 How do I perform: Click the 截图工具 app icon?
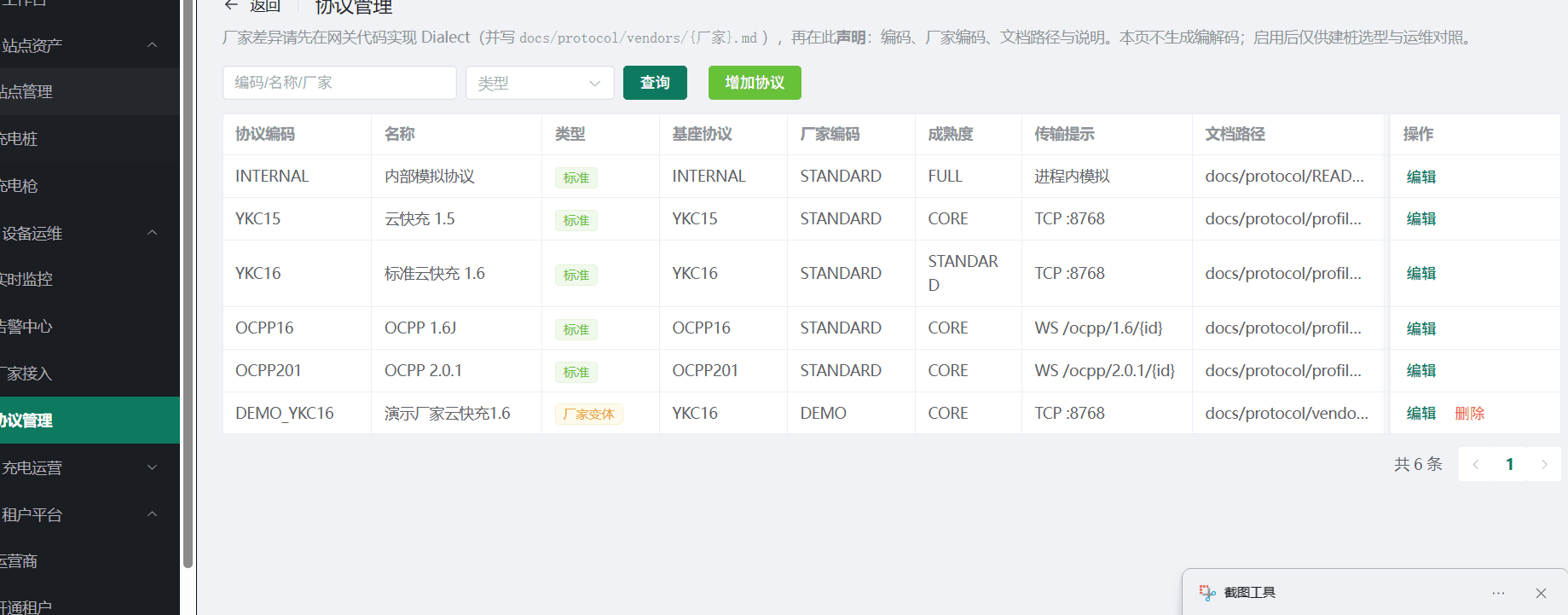pyautogui.click(x=1207, y=593)
